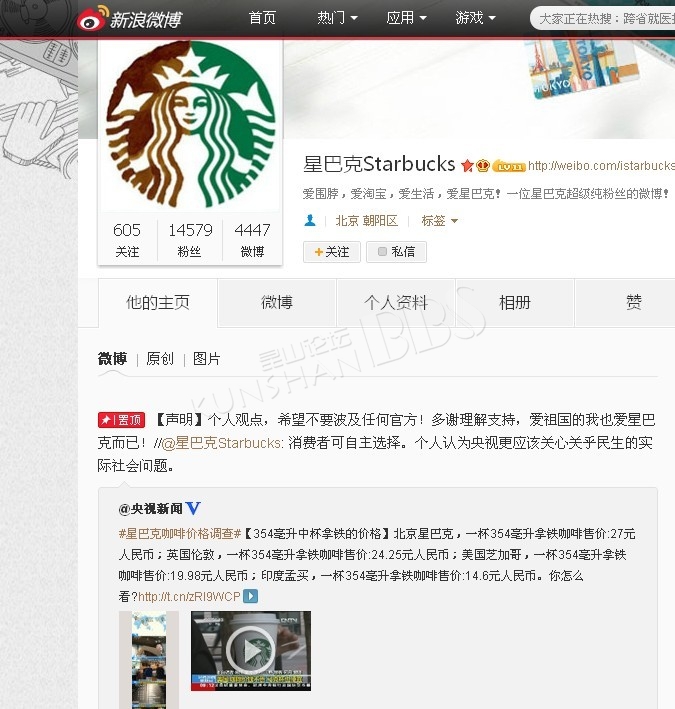This screenshot has height=709, width=675.
Task: Open the http://t.cn/zRI9WCP short link
Action: 189,597
